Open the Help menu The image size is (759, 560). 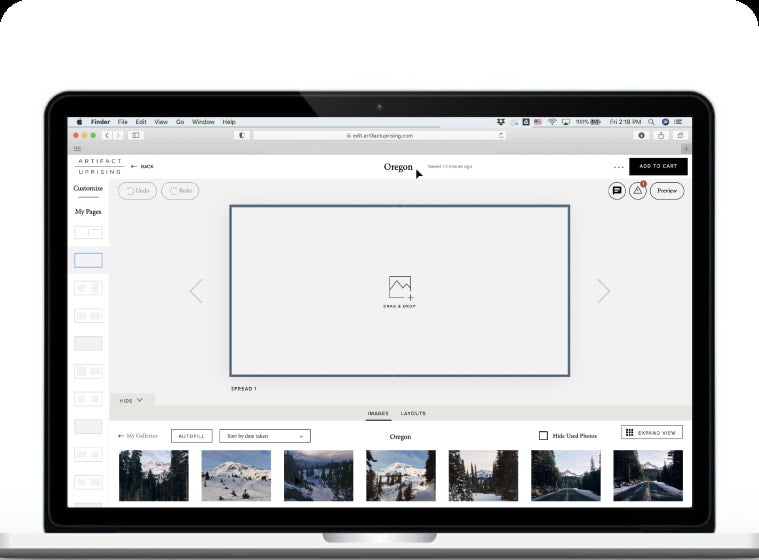[x=229, y=122]
